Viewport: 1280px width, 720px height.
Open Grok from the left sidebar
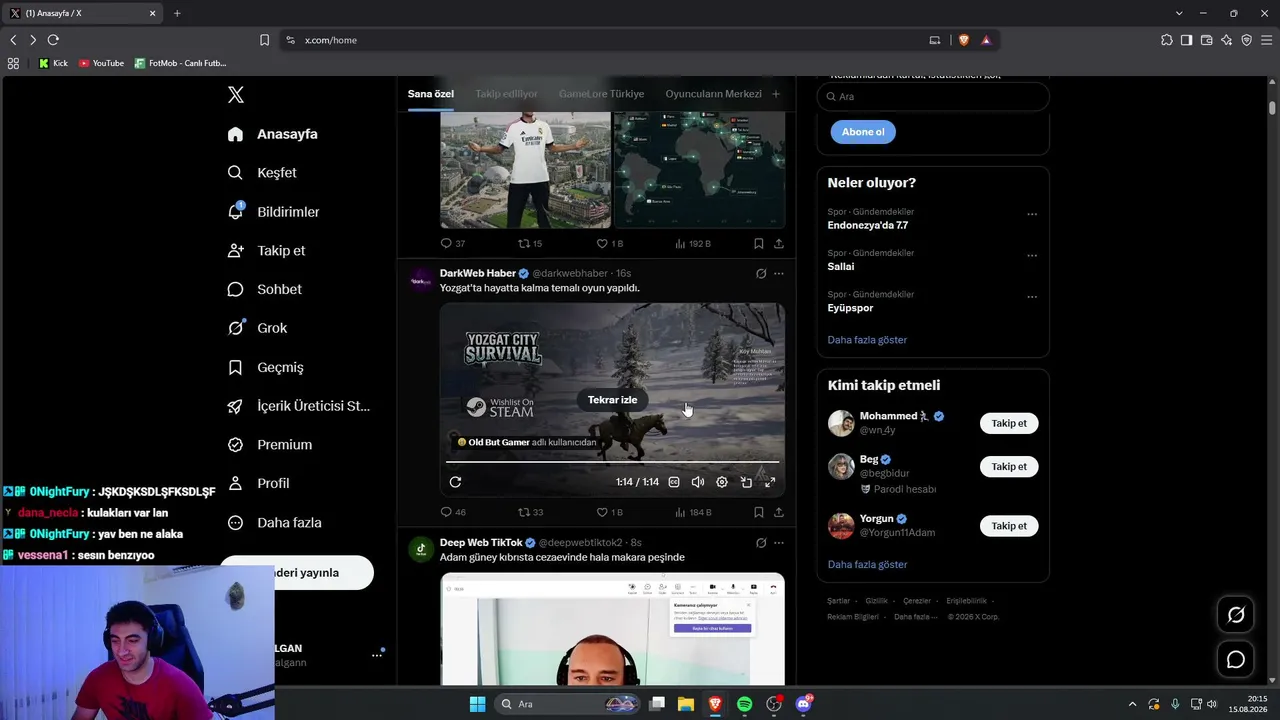[x=258, y=328]
